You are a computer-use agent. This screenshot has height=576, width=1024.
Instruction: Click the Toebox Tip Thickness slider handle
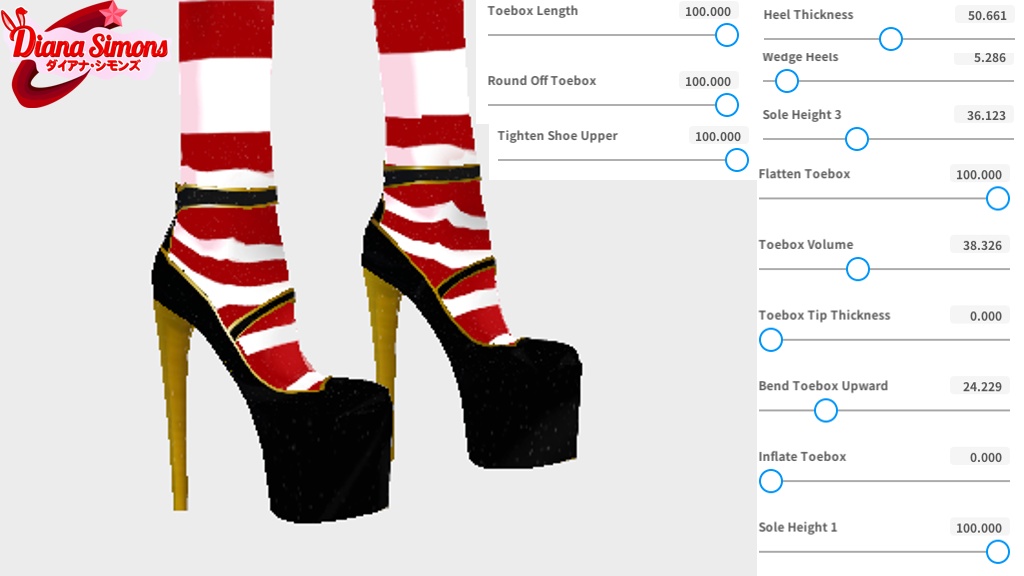coord(771,340)
